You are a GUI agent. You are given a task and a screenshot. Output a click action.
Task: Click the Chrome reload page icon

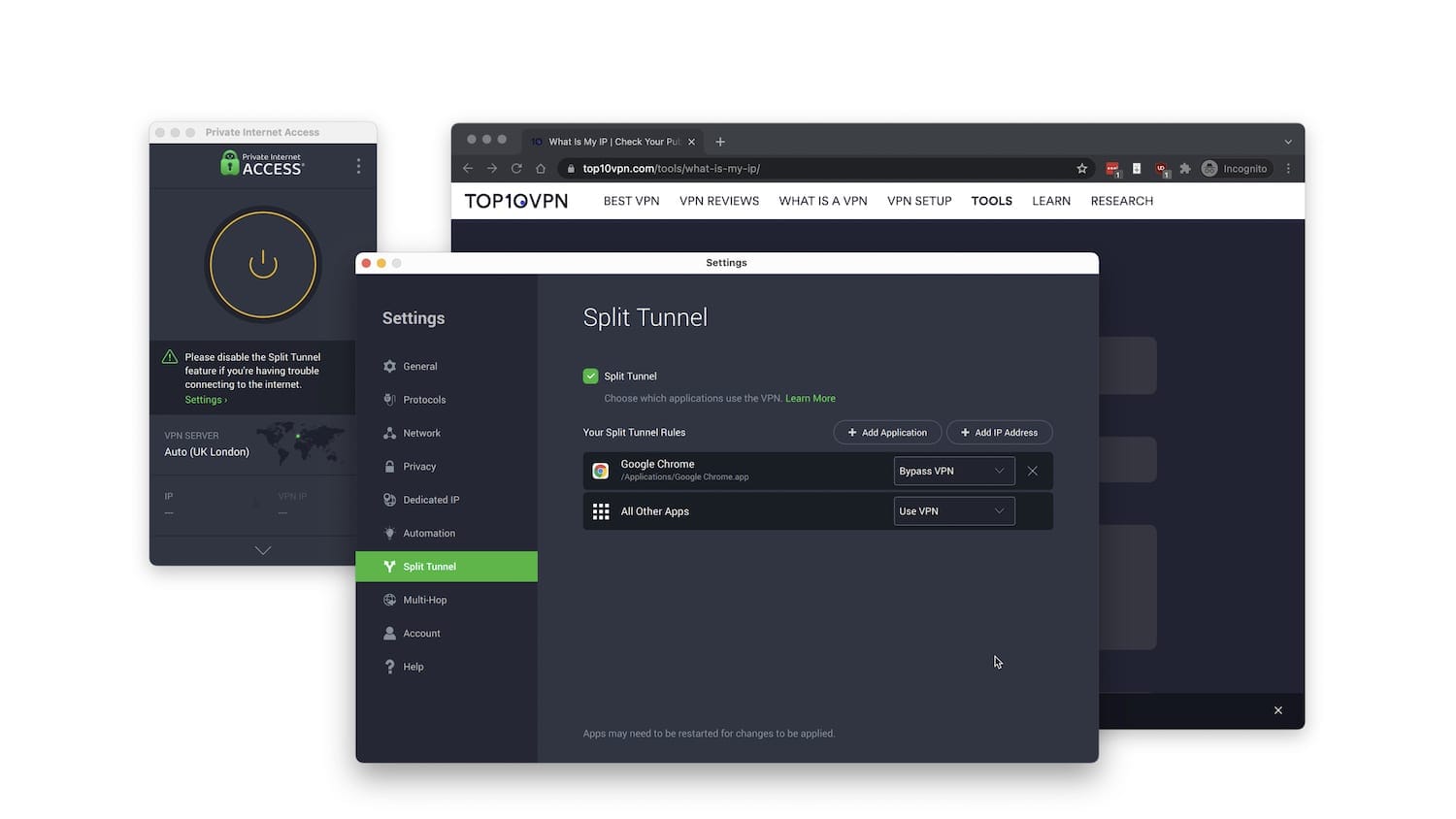tap(516, 168)
